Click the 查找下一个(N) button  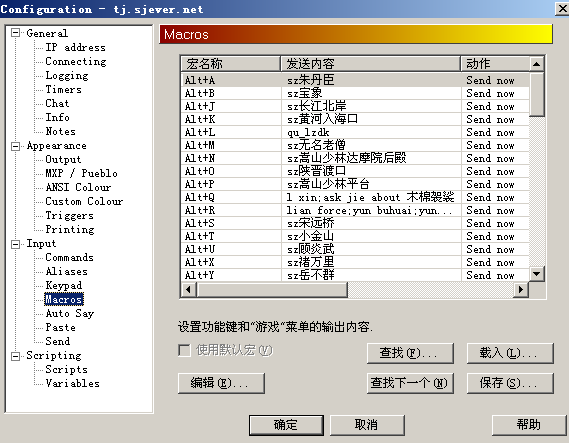410,383
